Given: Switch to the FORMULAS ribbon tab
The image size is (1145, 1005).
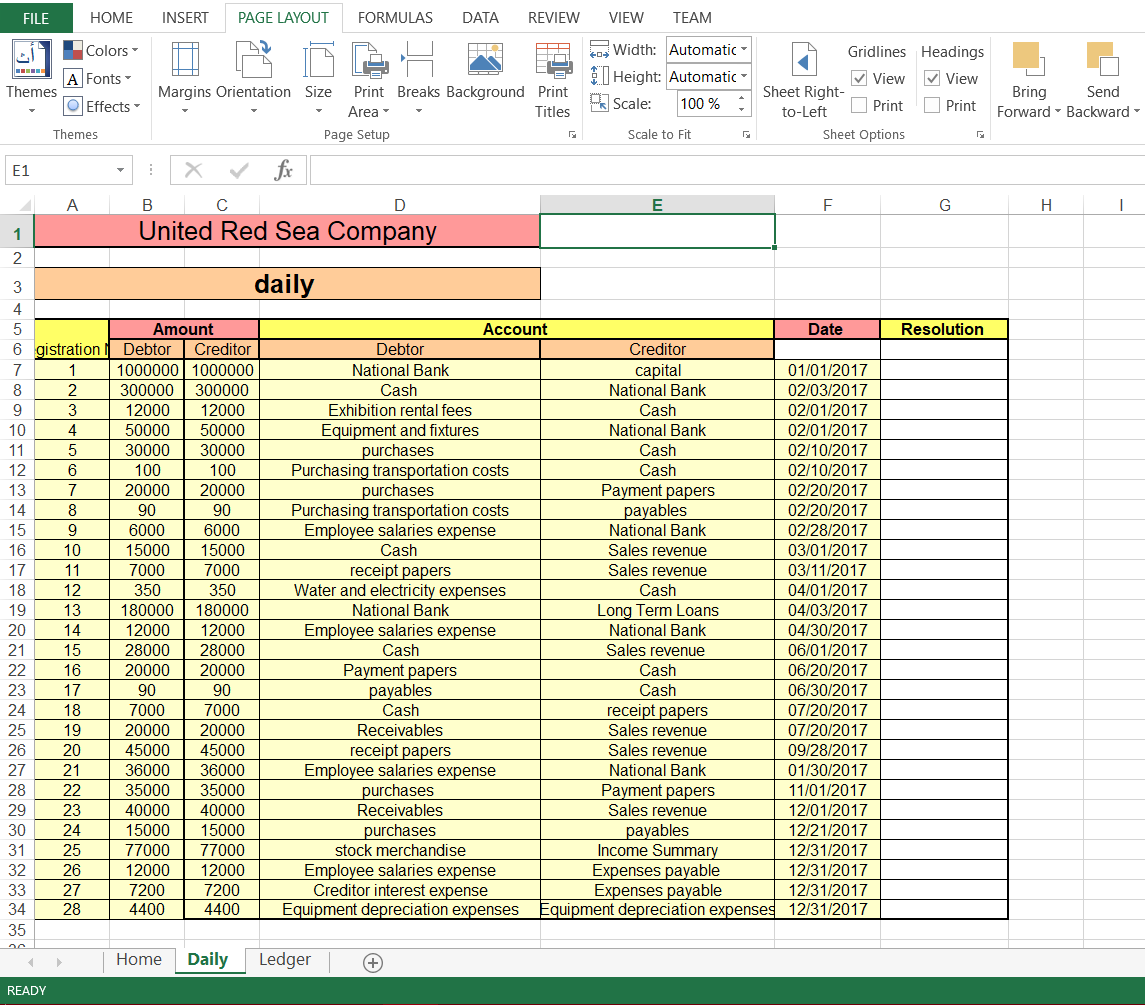Looking at the screenshot, I should [395, 17].
